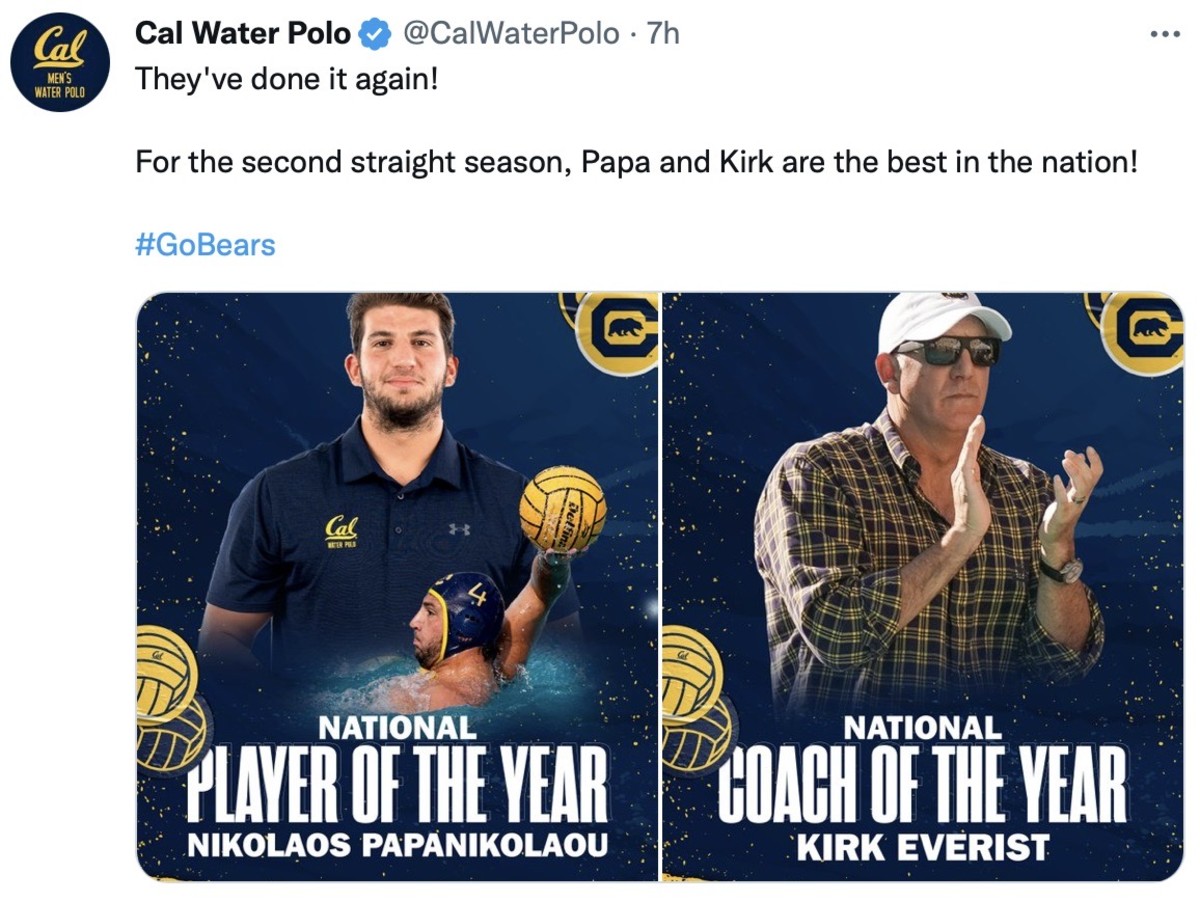The width and height of the screenshot is (1200, 901).
Task: Click the Cal Water Polo profile avatar
Action: pyautogui.click(x=60, y=62)
